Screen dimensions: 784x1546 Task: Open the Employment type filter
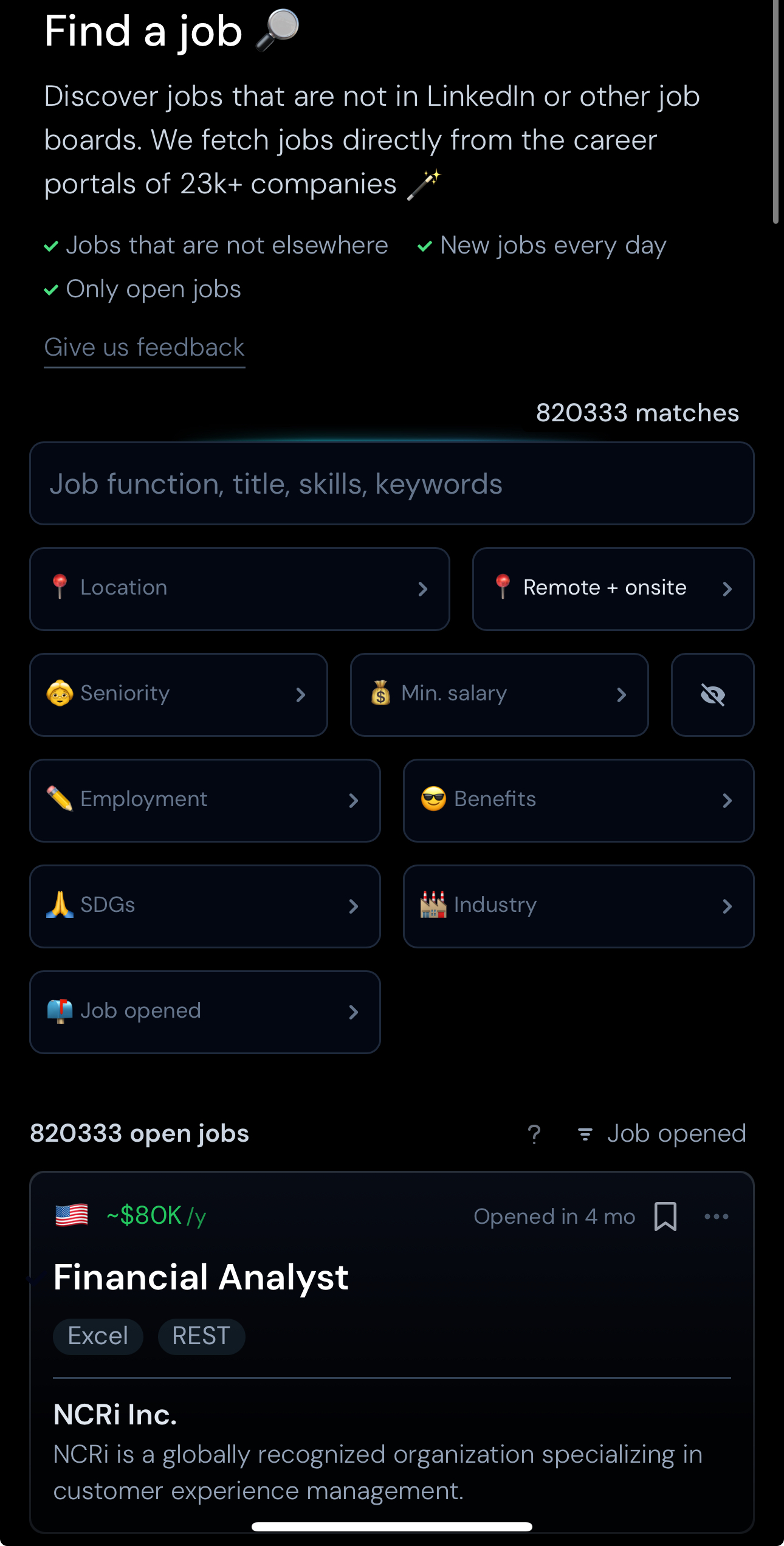tap(205, 800)
